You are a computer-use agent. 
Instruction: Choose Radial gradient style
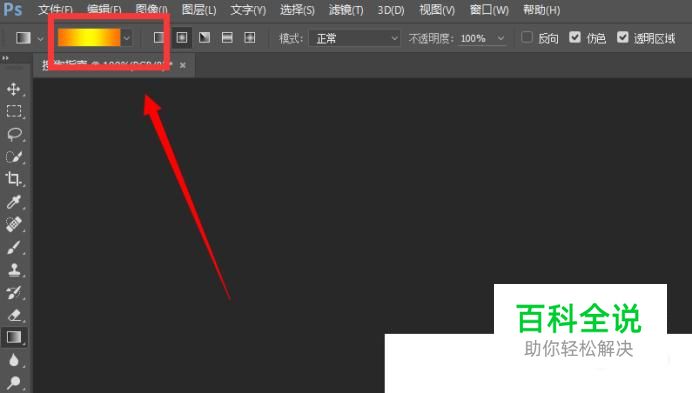click(x=182, y=38)
